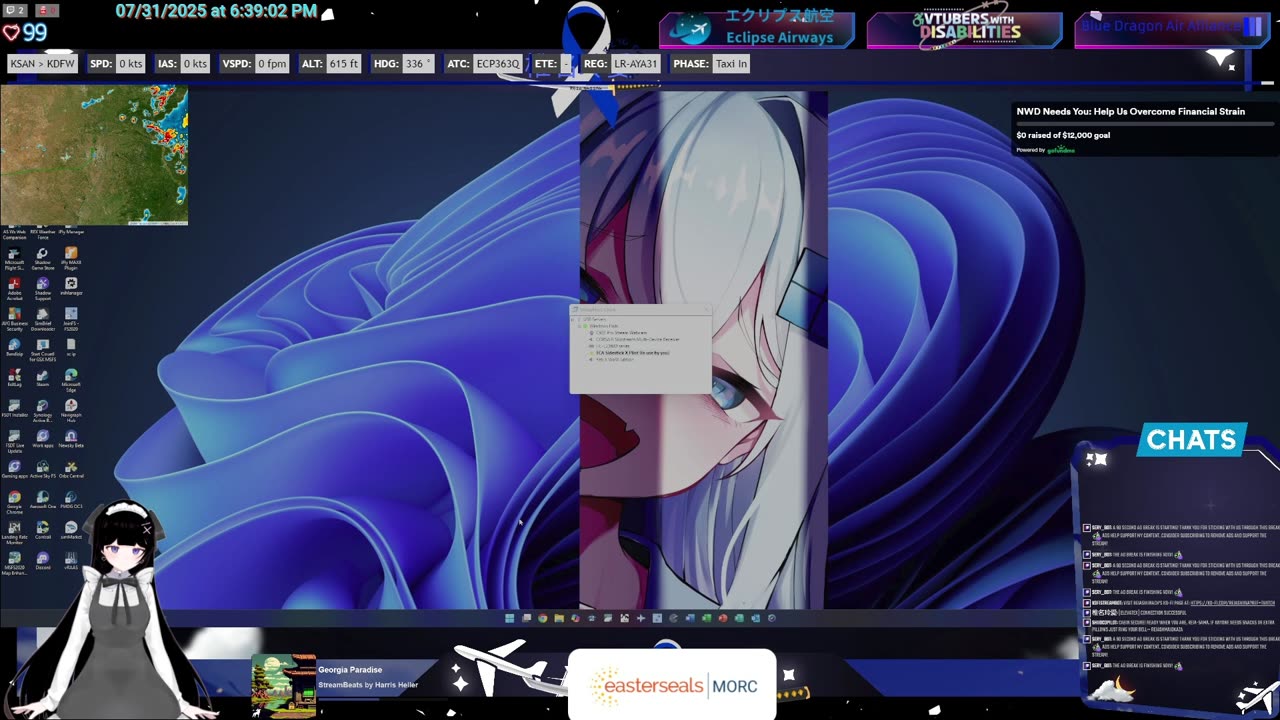
Task: Collapse the hub node under USB Servers
Action: [x=579, y=326]
